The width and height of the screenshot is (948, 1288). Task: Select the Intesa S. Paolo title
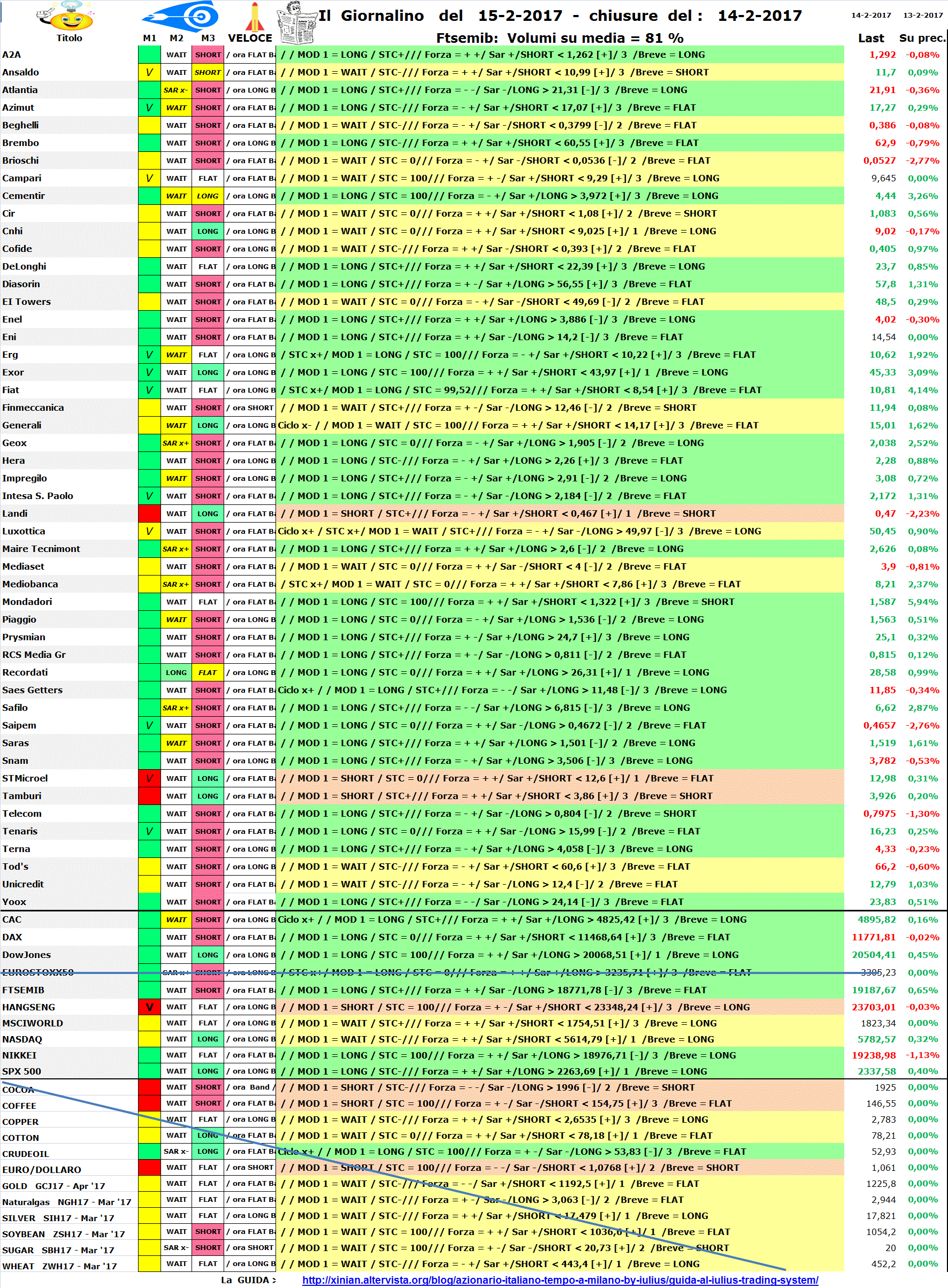click(x=38, y=496)
